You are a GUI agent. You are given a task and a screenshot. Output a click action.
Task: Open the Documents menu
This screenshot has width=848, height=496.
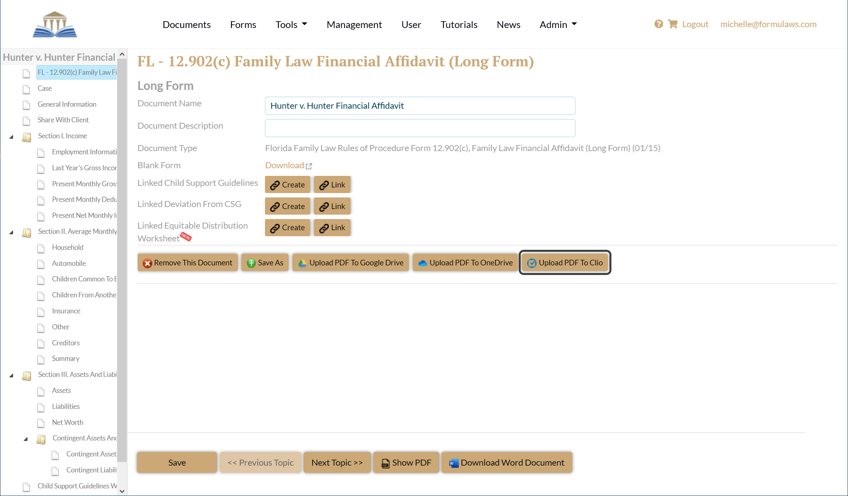pyautogui.click(x=187, y=24)
